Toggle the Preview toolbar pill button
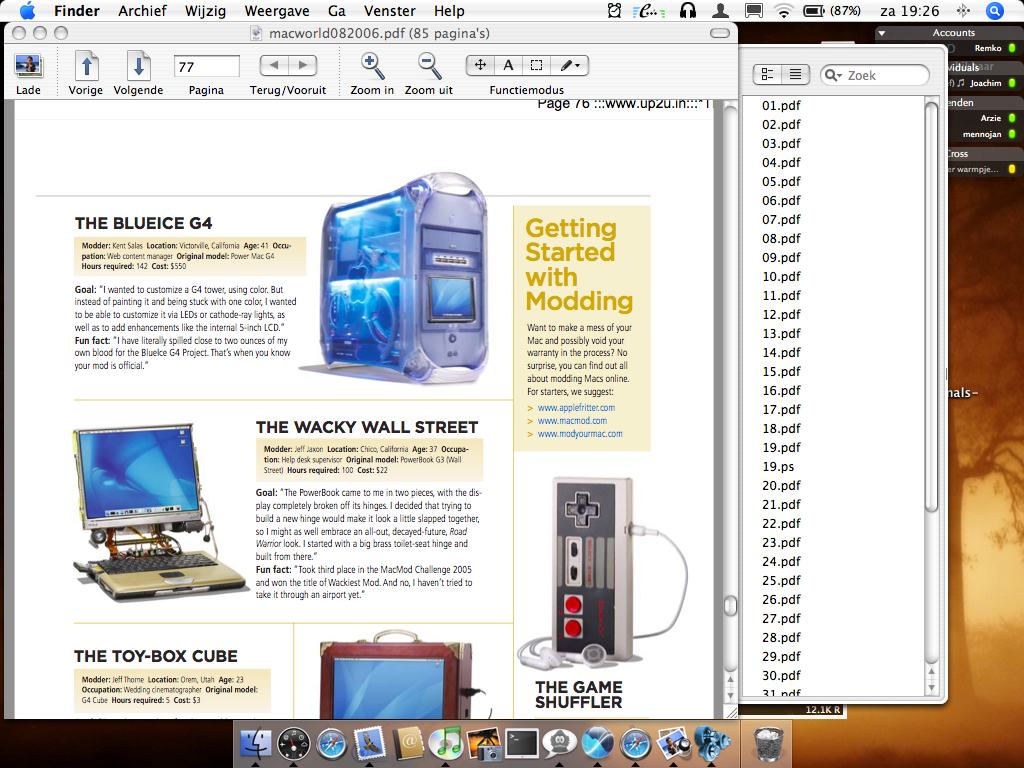 [720, 33]
